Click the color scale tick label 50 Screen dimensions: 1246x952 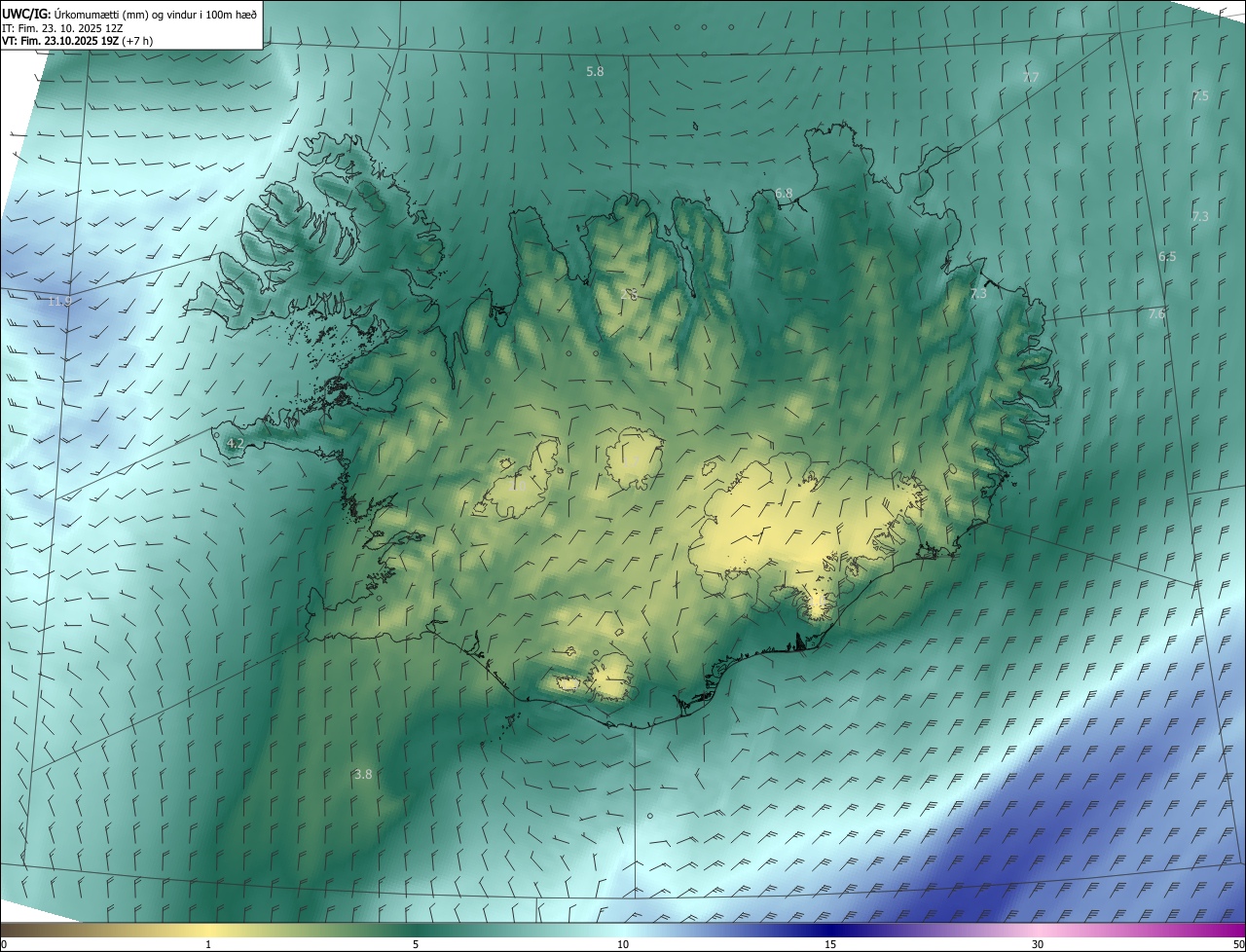point(1237,944)
